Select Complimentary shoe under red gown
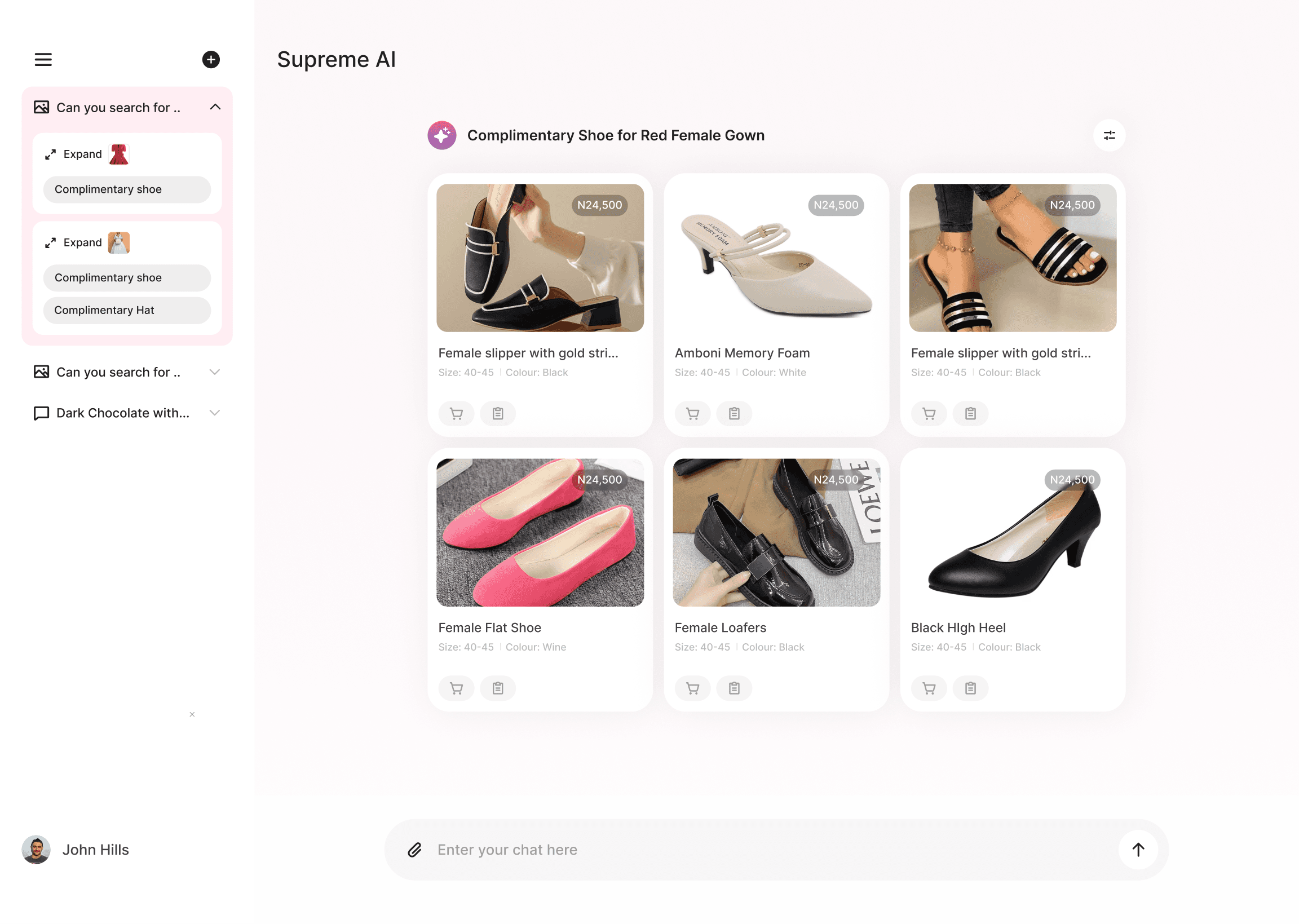Viewport: 1299px width, 924px height. 127,189
